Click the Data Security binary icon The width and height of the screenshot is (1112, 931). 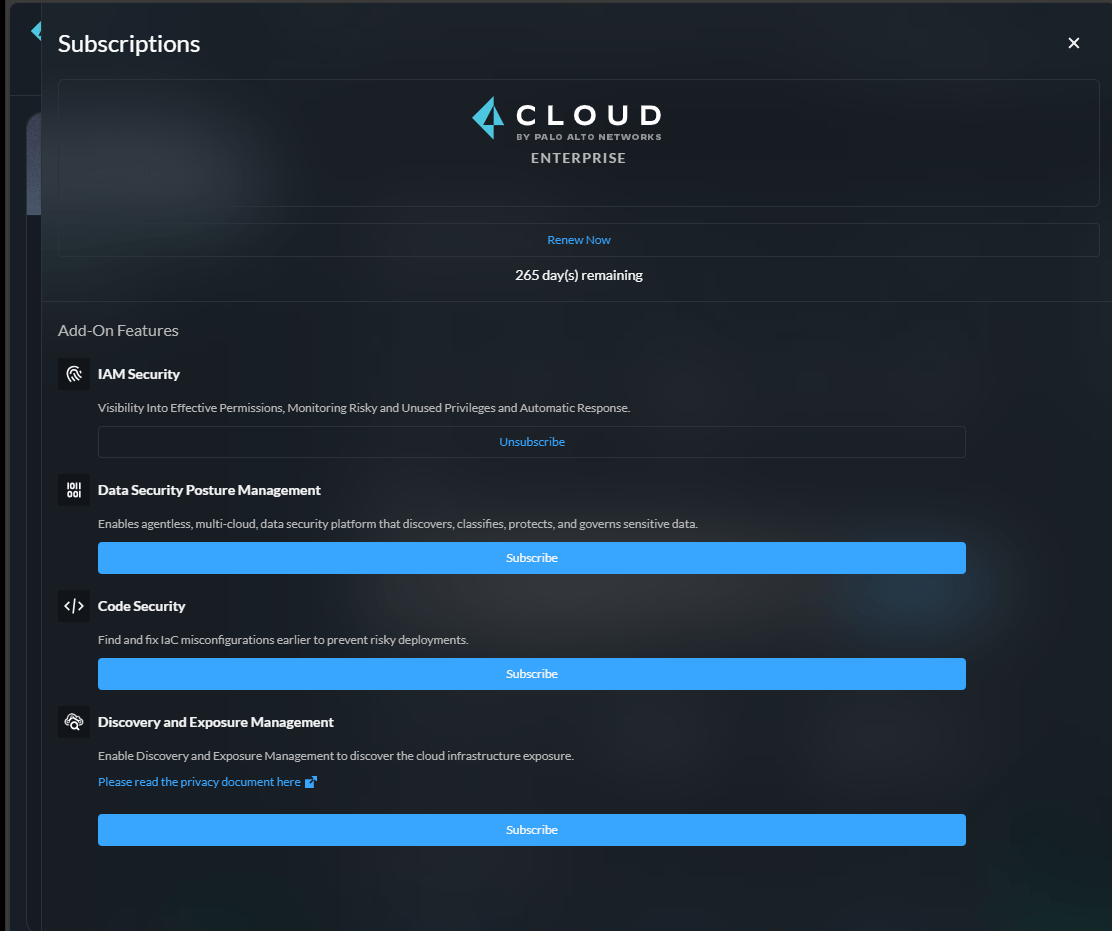(x=74, y=490)
